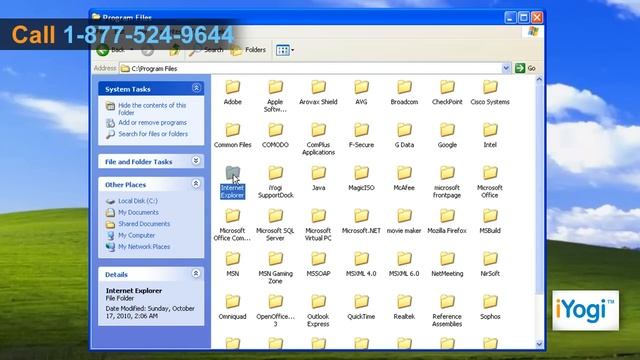
Task: Expand the File and Folder Tasks panel
Action: pyautogui.click(x=196, y=161)
